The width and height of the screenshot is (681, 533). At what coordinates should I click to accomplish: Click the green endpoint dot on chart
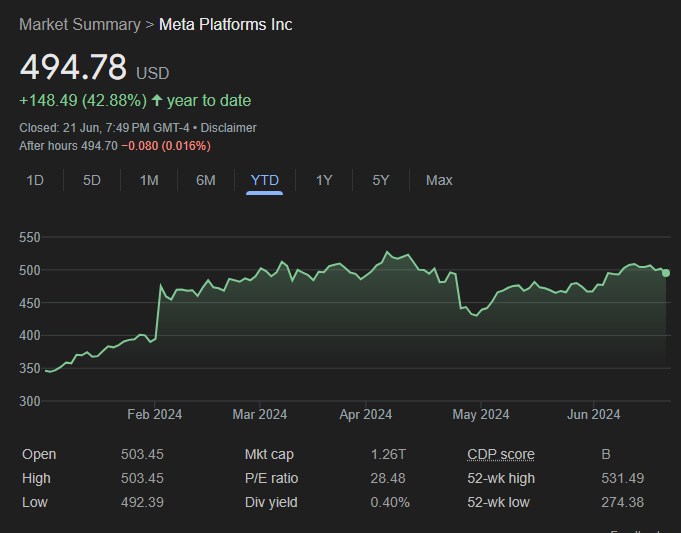(x=666, y=273)
